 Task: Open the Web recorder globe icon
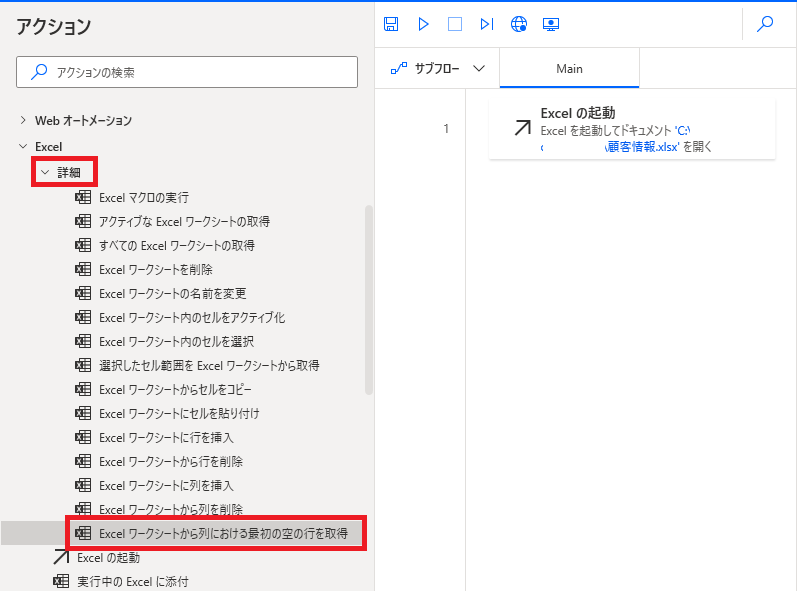tap(518, 24)
